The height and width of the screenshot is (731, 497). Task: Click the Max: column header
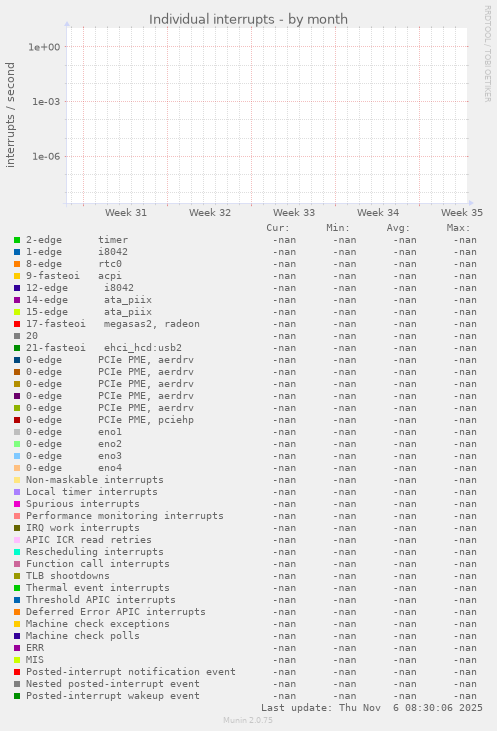pos(458,228)
